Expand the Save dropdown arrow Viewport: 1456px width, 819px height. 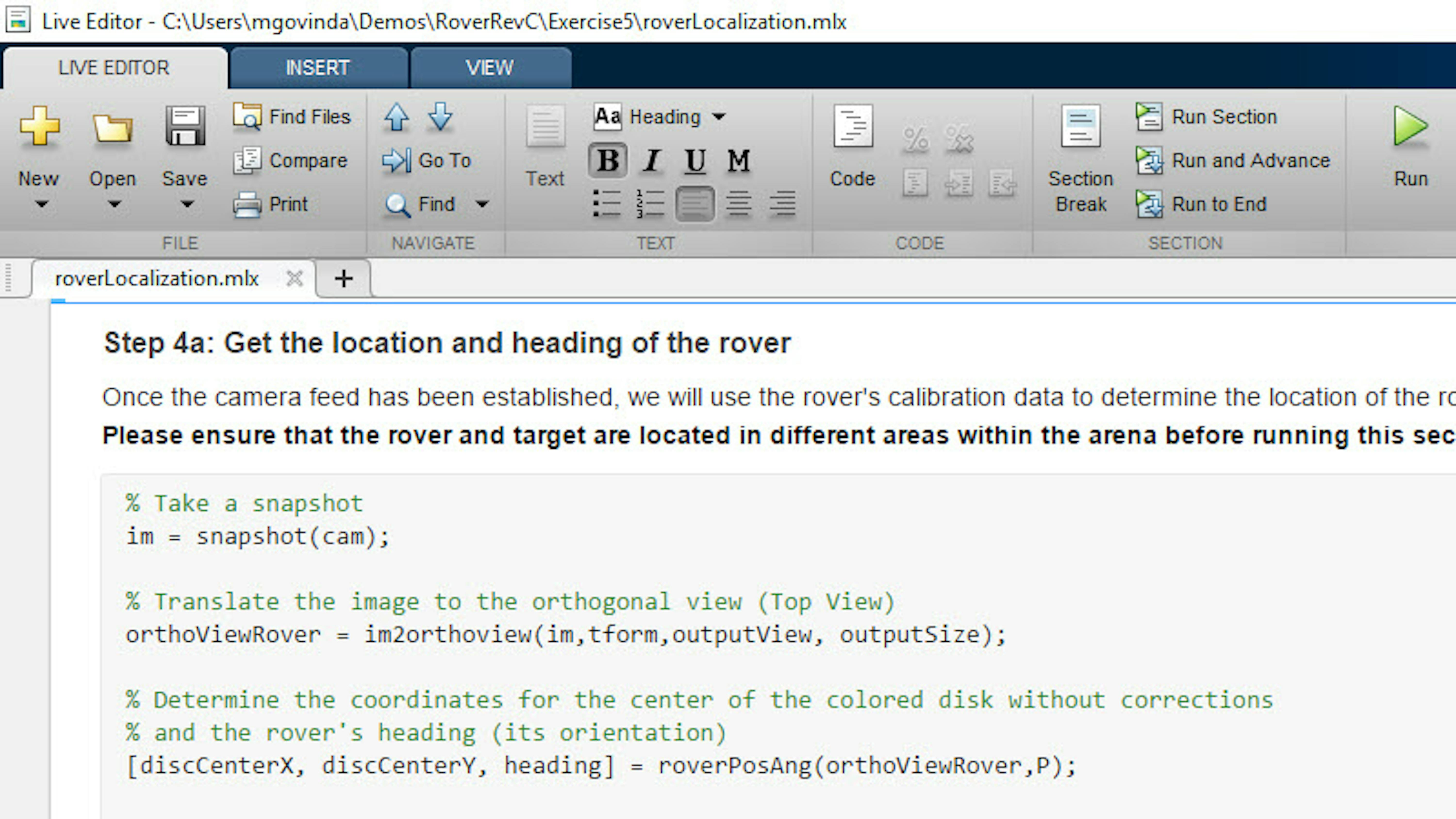click(x=187, y=204)
